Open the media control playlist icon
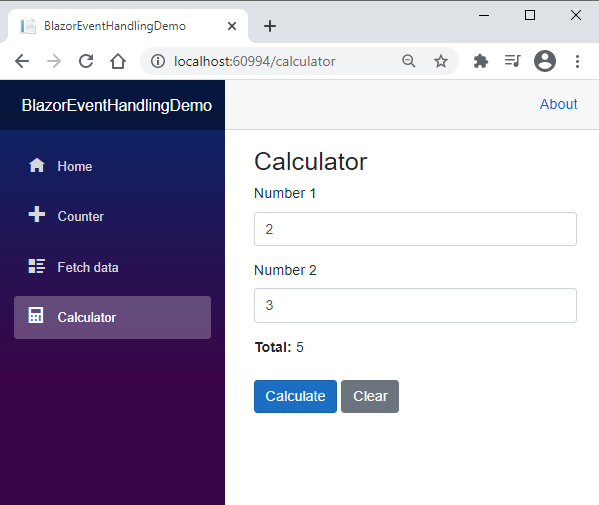Image resolution: width=599 pixels, height=505 pixels. (512, 61)
